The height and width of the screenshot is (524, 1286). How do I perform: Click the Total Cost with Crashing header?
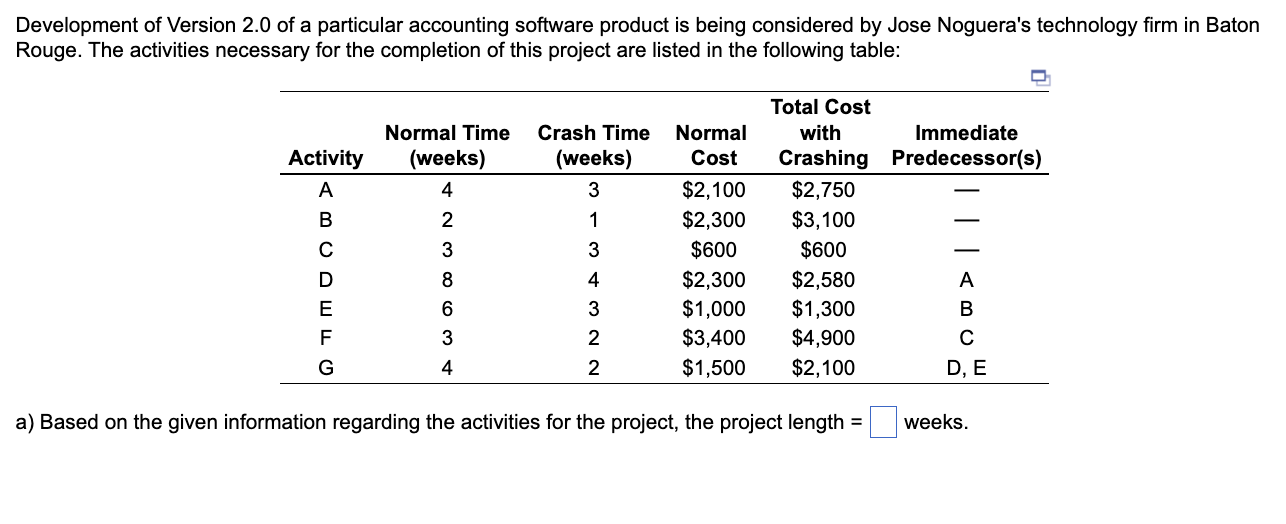pos(823,132)
